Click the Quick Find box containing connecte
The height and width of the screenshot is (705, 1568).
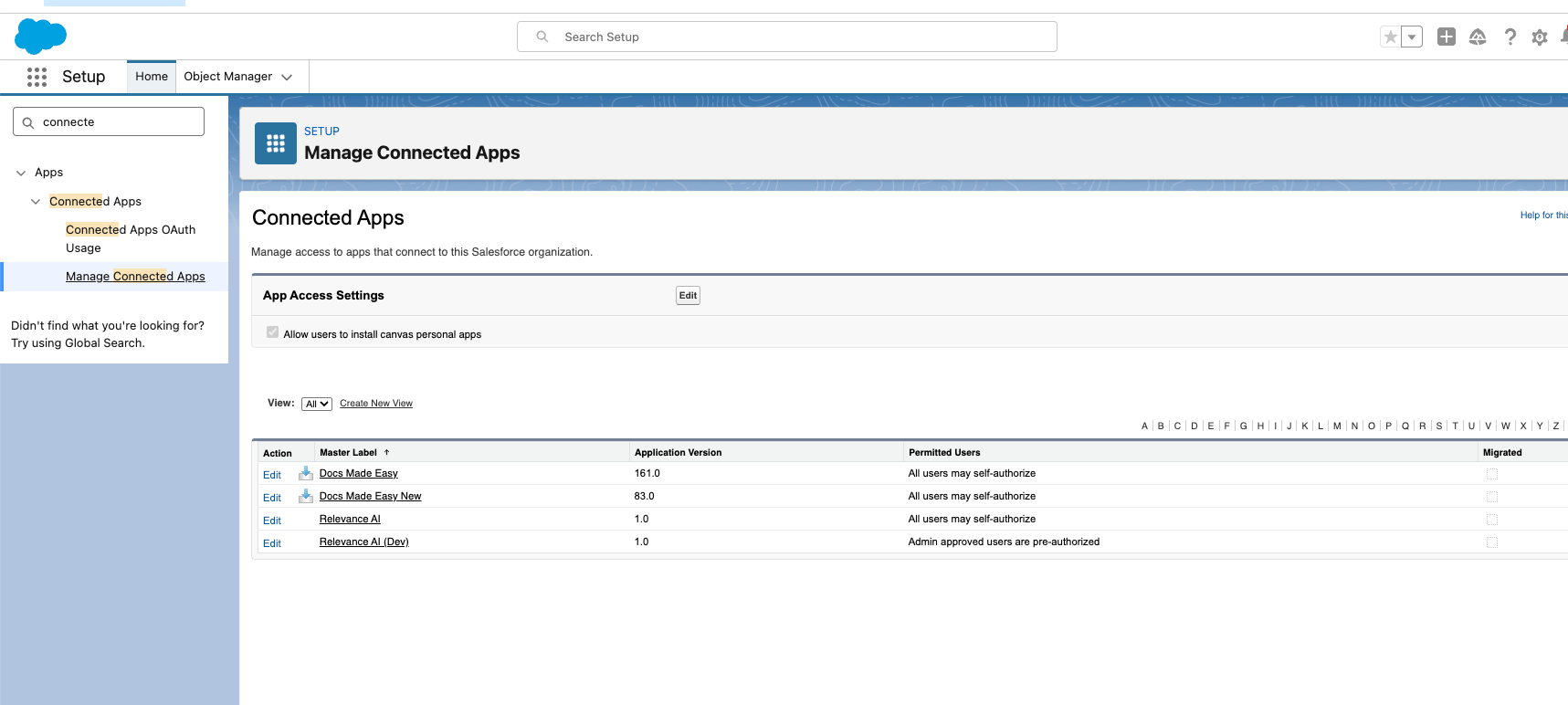pyautogui.click(x=109, y=121)
